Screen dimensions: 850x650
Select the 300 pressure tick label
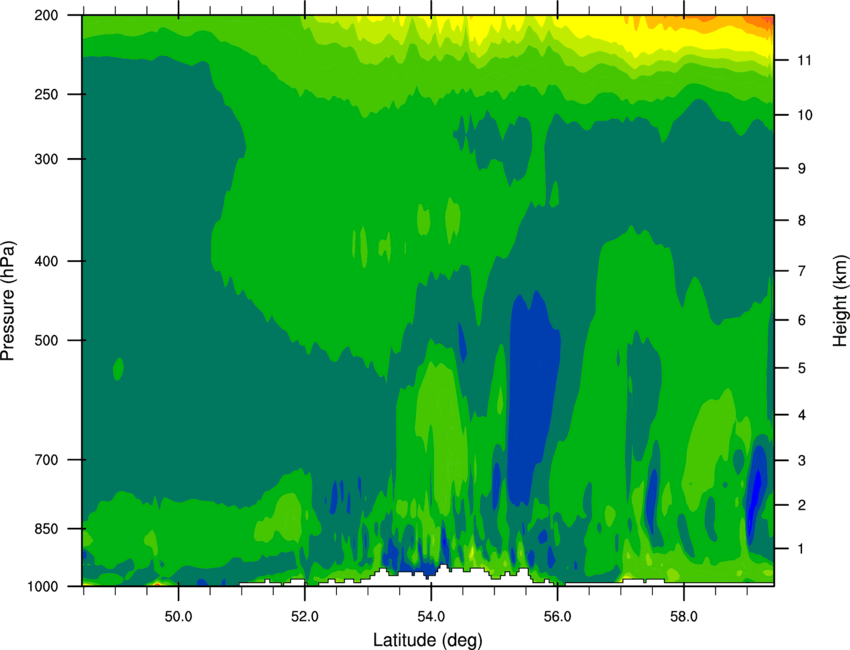tap(46, 159)
